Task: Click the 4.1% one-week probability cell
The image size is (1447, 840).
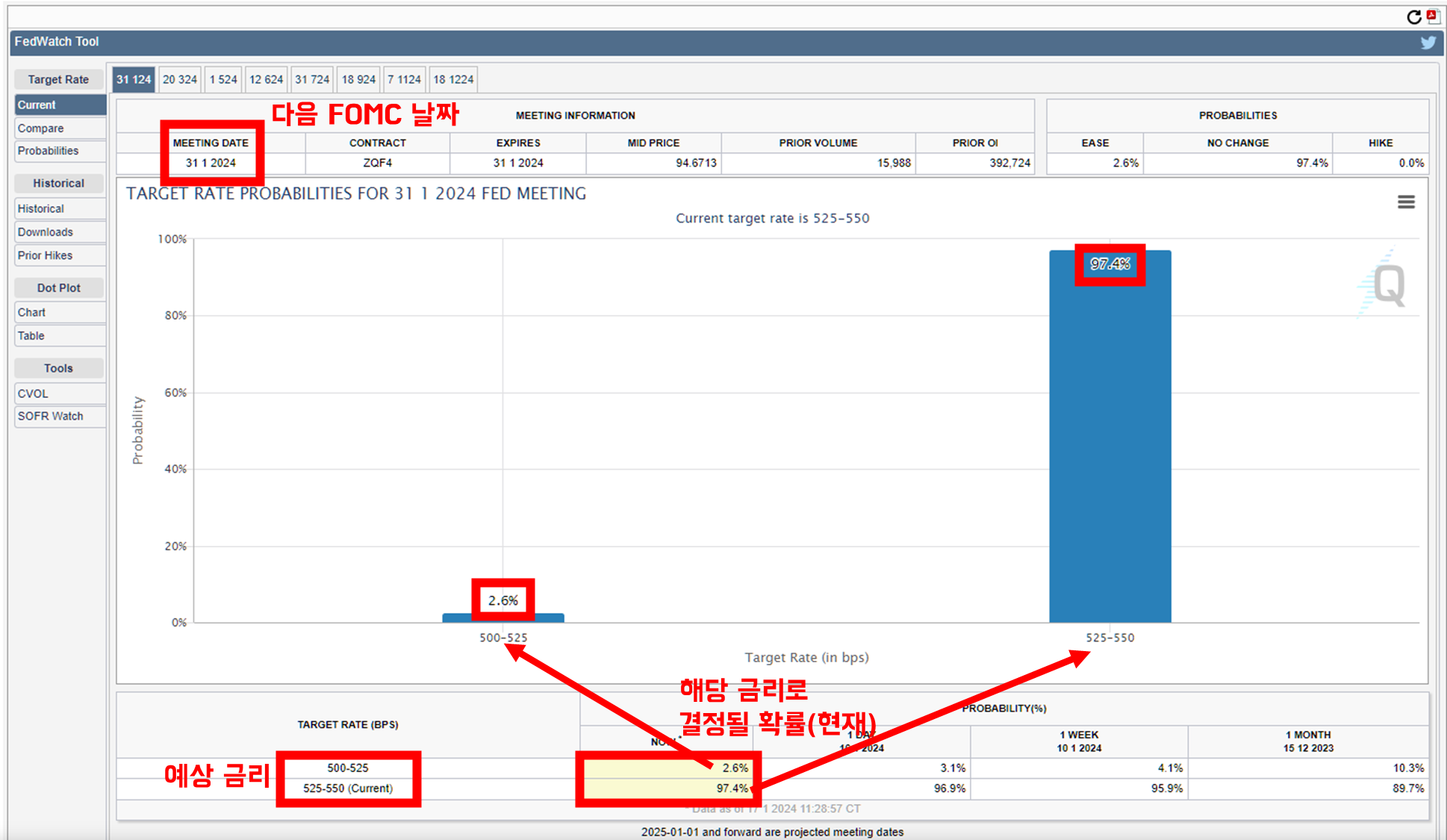Action: [1079, 768]
